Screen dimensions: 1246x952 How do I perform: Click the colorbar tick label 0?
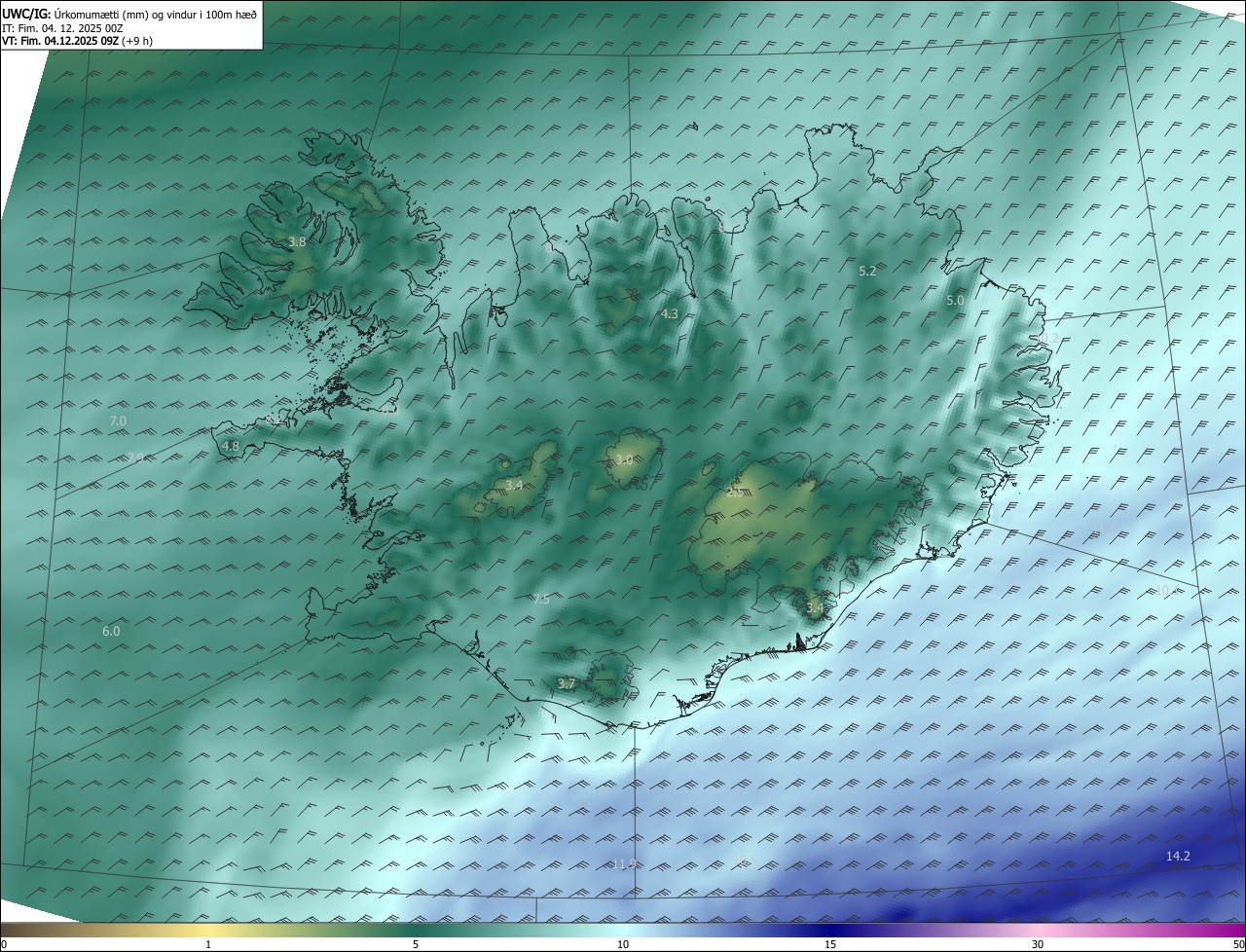coord(4,944)
